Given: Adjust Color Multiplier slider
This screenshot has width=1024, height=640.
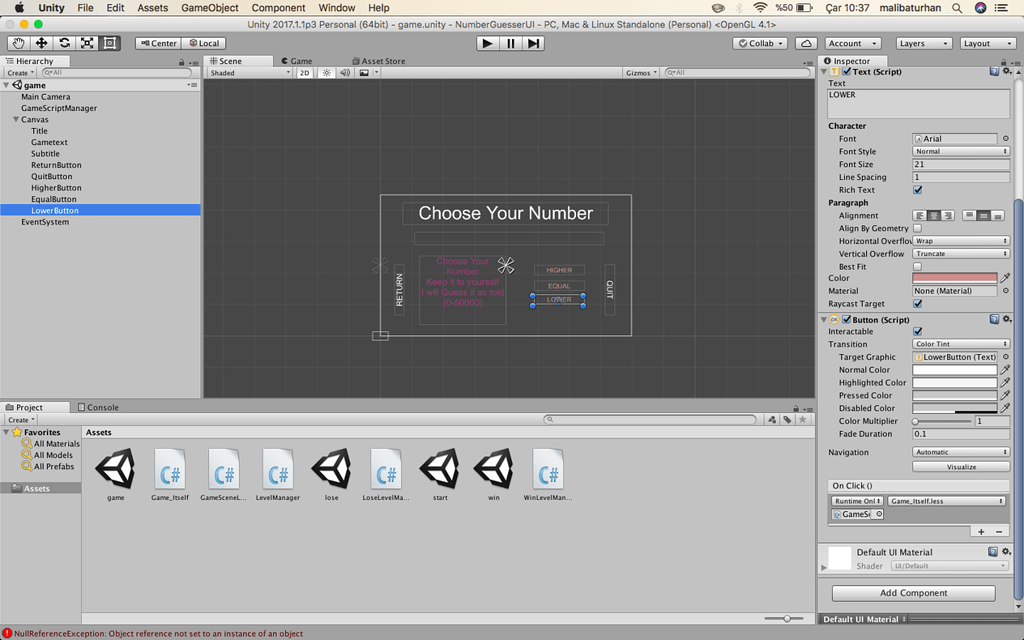Looking at the screenshot, I should [943, 421].
